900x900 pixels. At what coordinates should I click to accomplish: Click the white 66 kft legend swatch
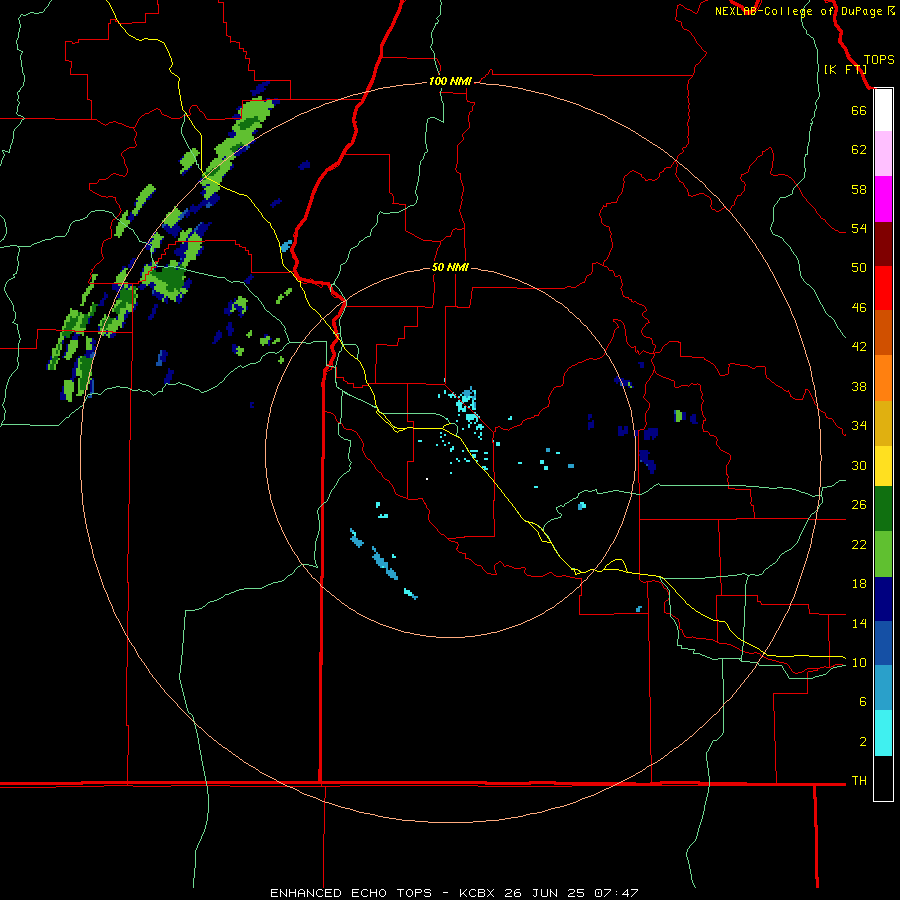tap(883, 110)
